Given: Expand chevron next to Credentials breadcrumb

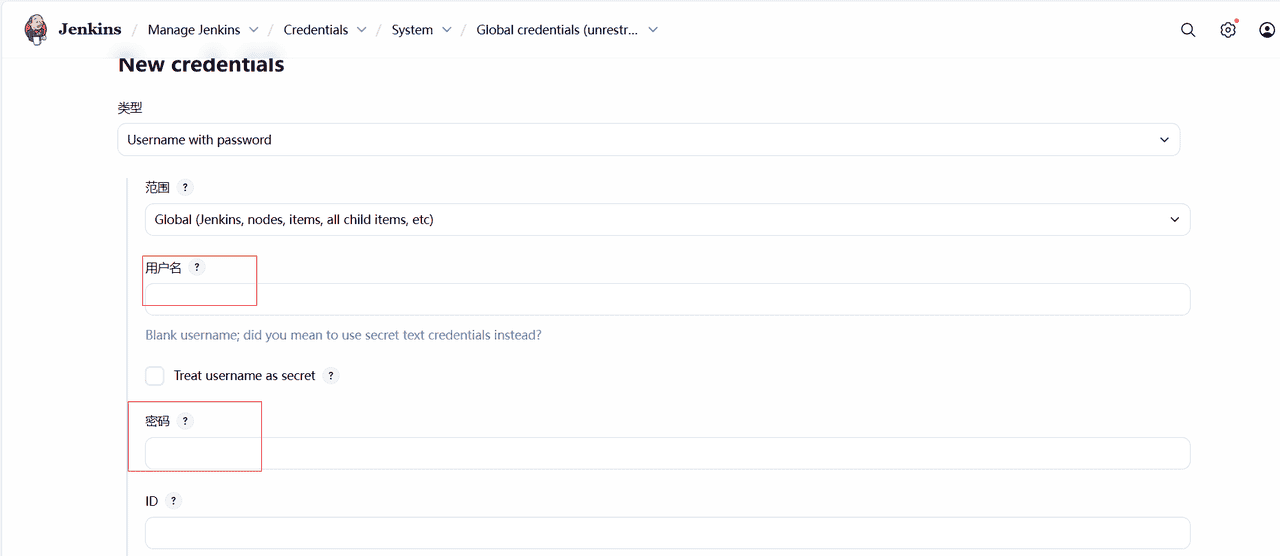Looking at the screenshot, I should [x=362, y=30].
